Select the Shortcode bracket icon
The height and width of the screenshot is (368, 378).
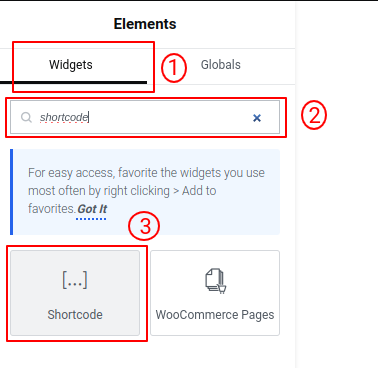coord(75,280)
